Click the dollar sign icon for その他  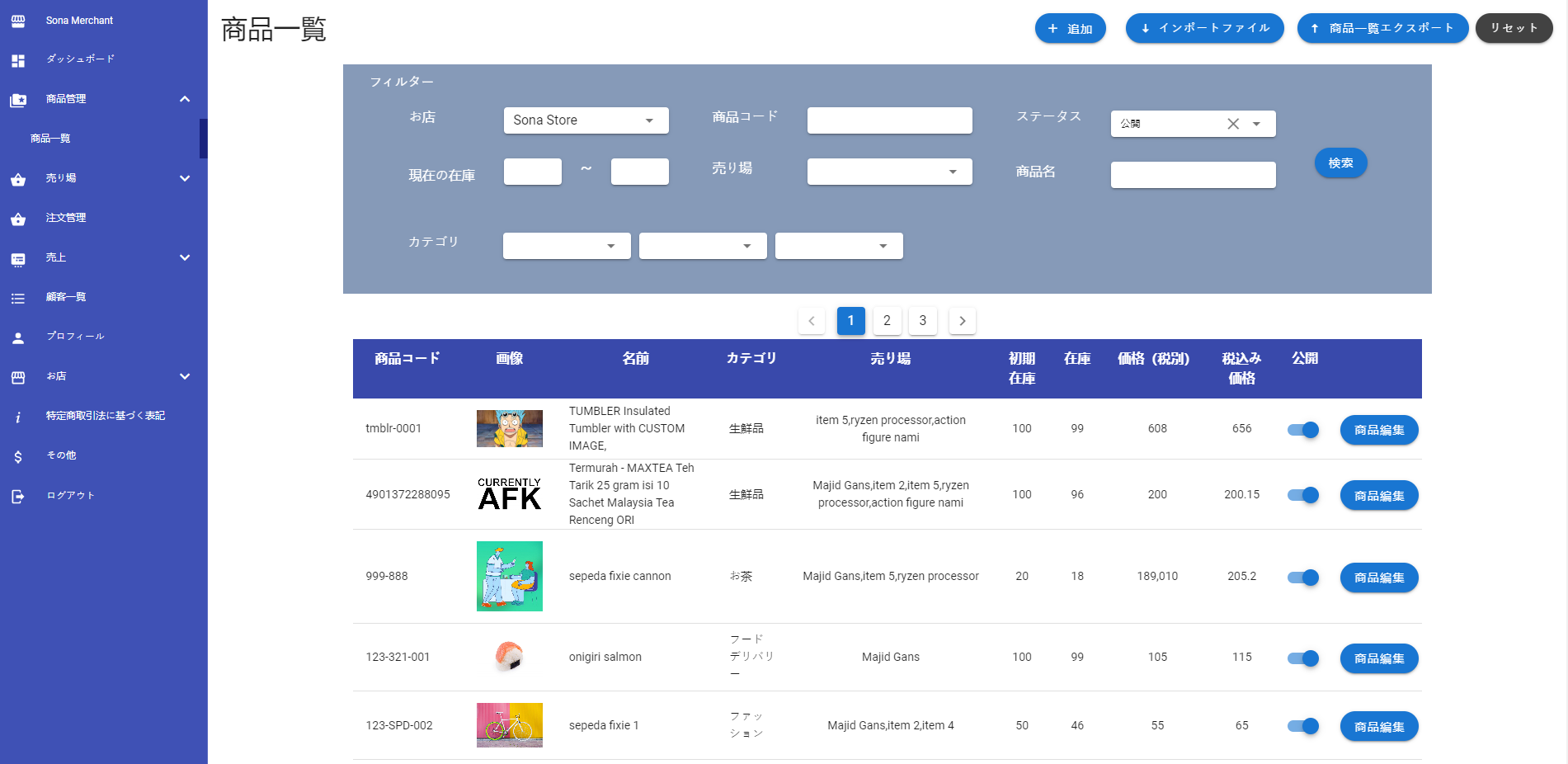tap(18, 456)
